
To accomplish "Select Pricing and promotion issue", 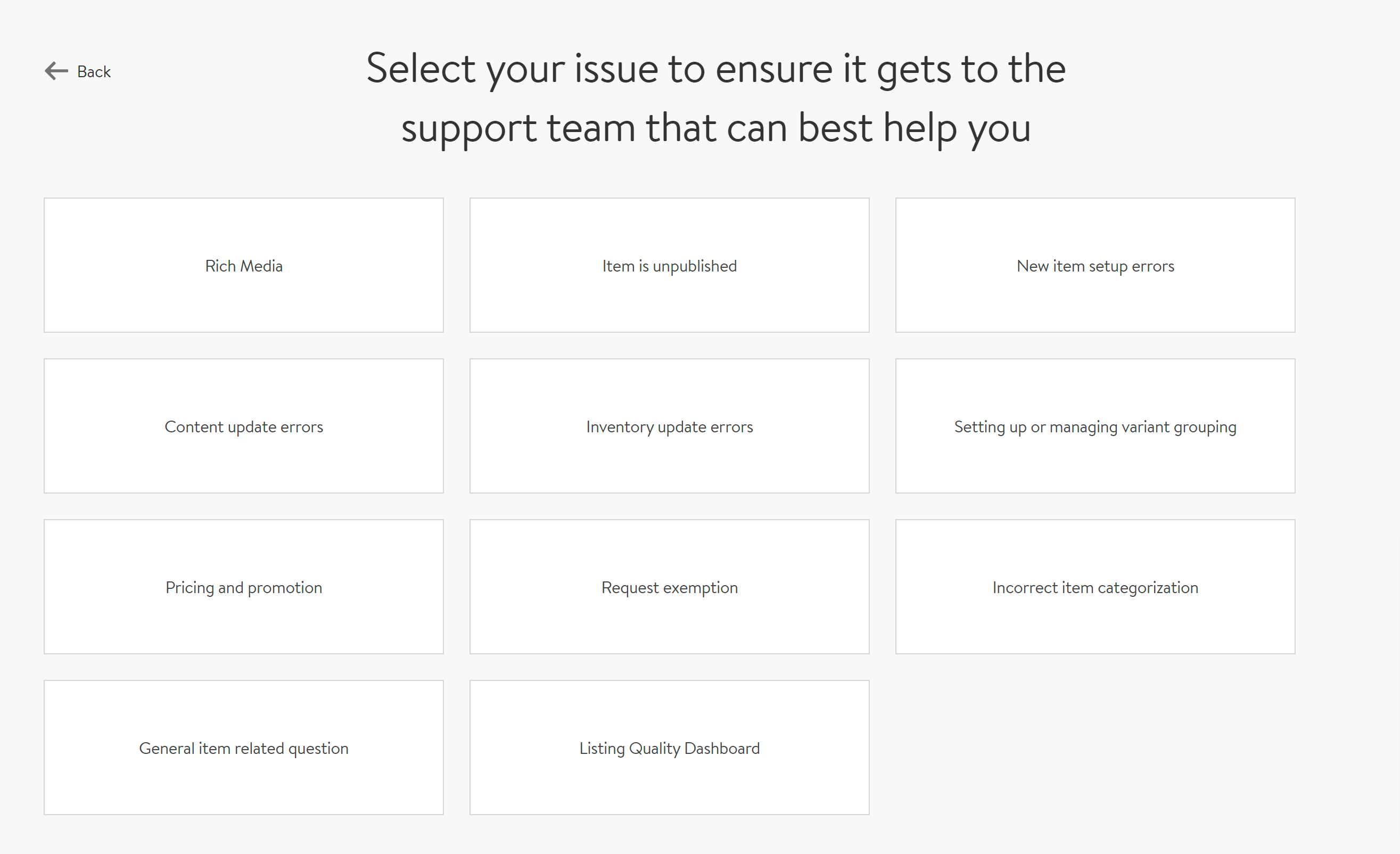I will [243, 587].
